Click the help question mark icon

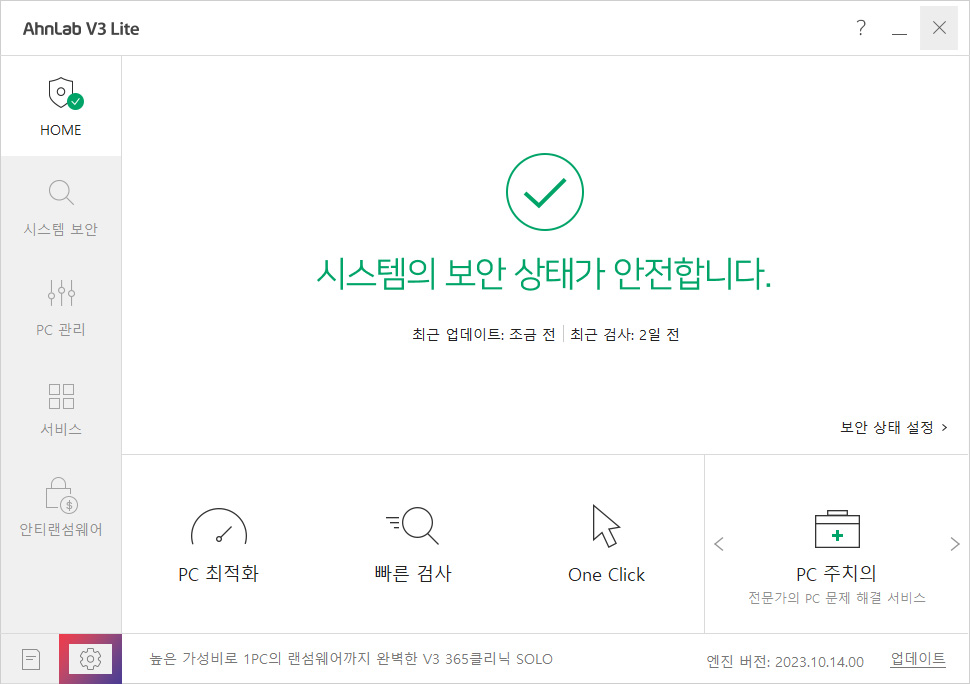(861, 28)
